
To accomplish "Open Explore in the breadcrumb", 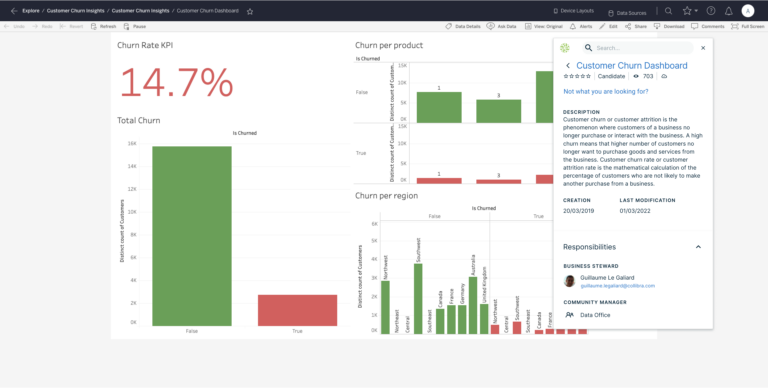I will click(31, 11).
